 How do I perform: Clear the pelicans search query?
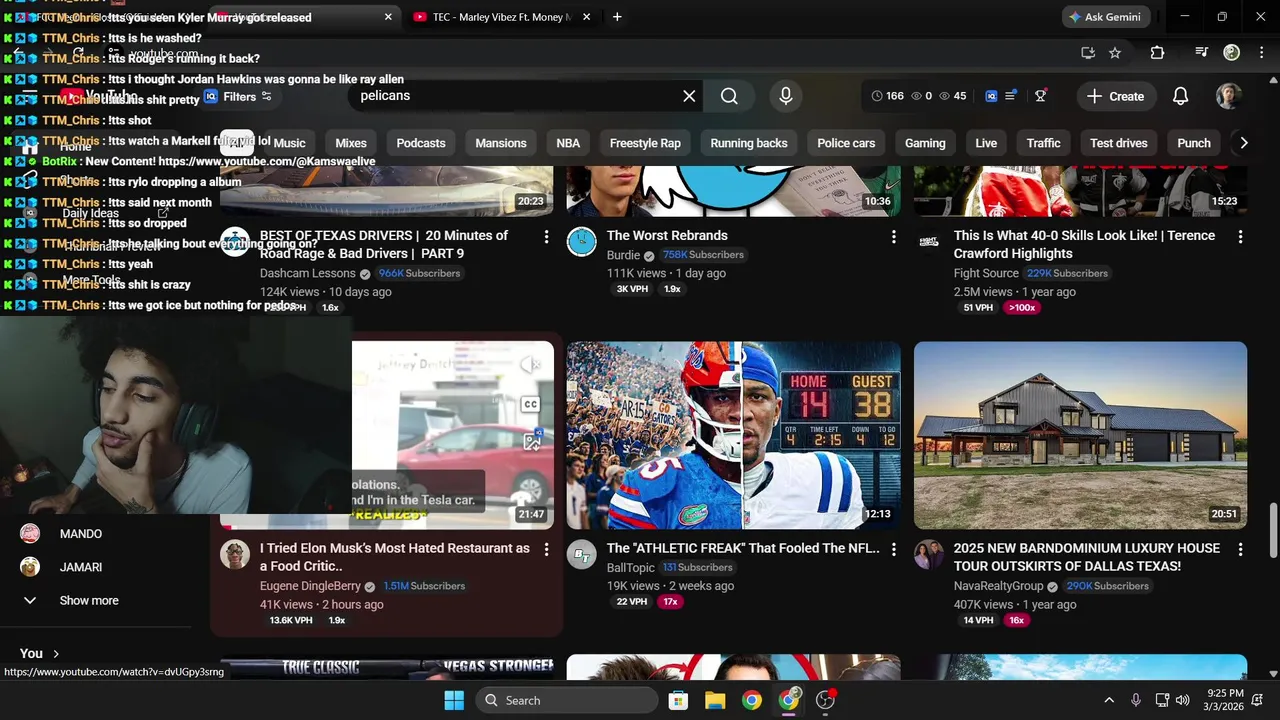689,96
